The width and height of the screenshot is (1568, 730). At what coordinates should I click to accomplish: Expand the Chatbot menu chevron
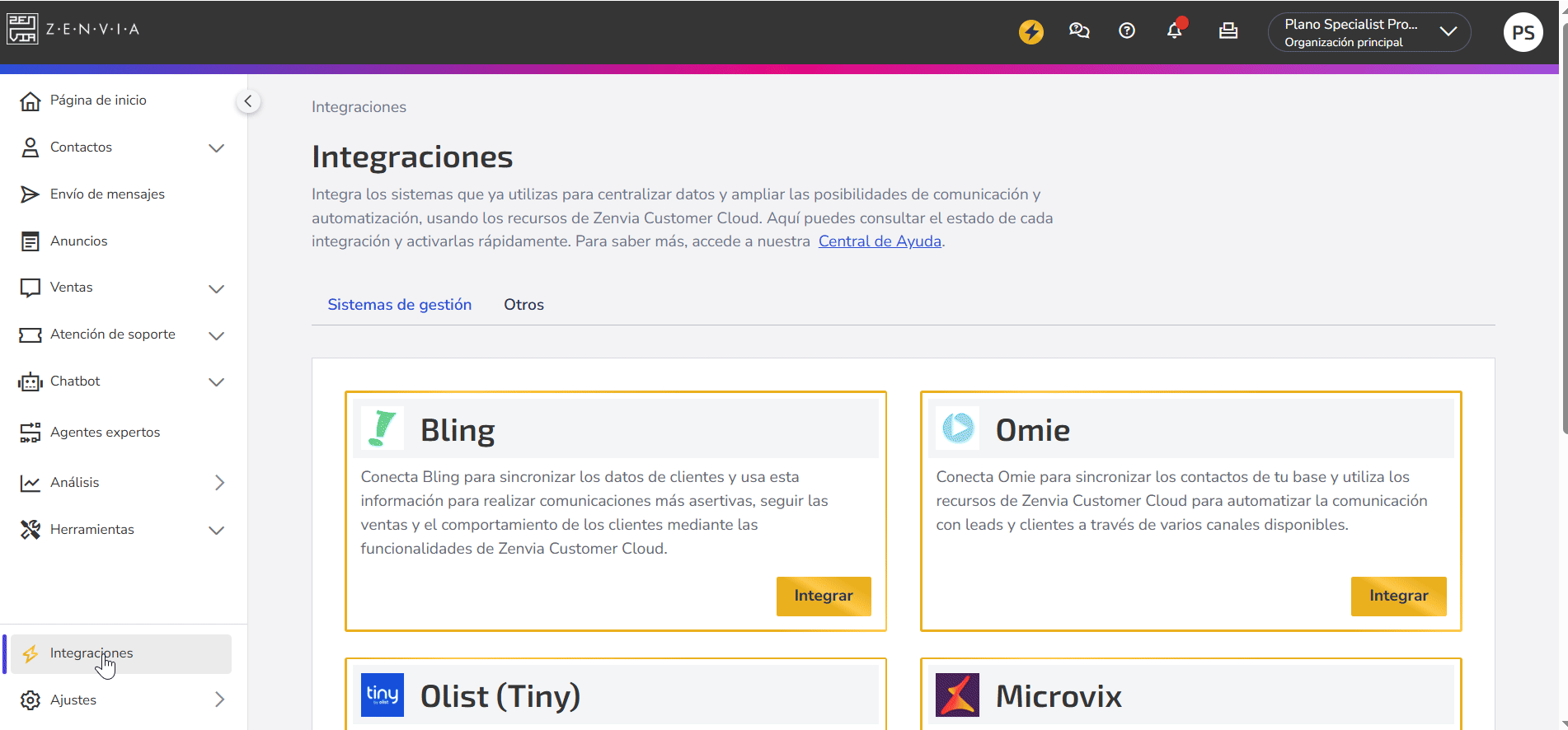click(x=216, y=382)
